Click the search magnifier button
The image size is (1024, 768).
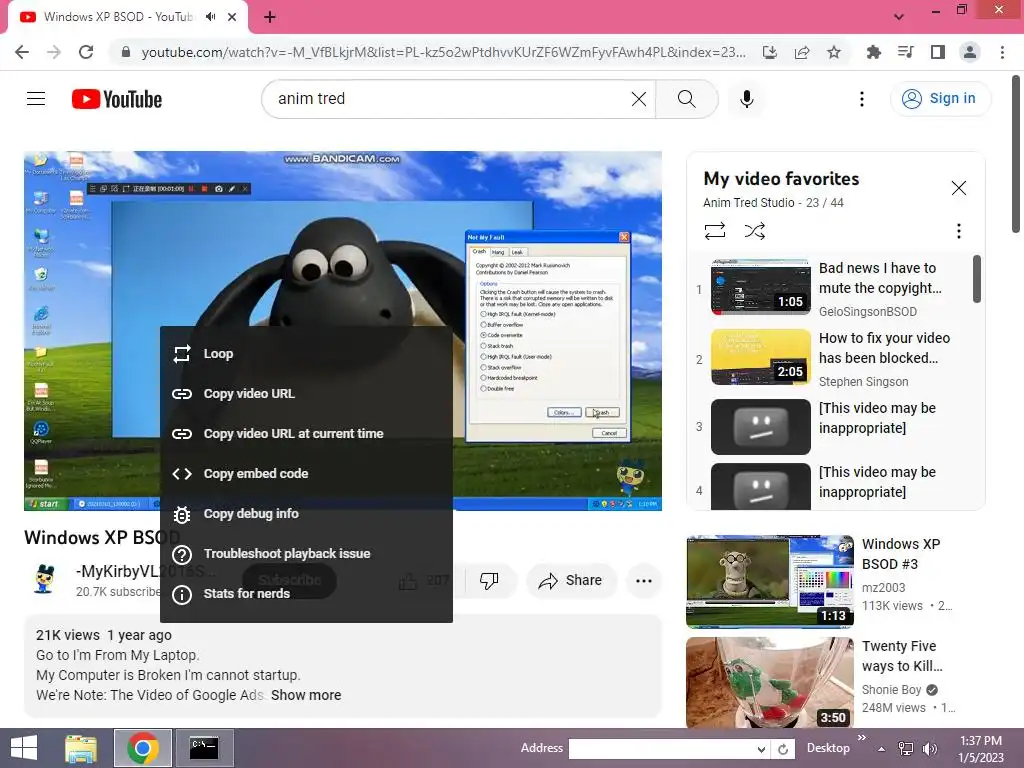(686, 99)
